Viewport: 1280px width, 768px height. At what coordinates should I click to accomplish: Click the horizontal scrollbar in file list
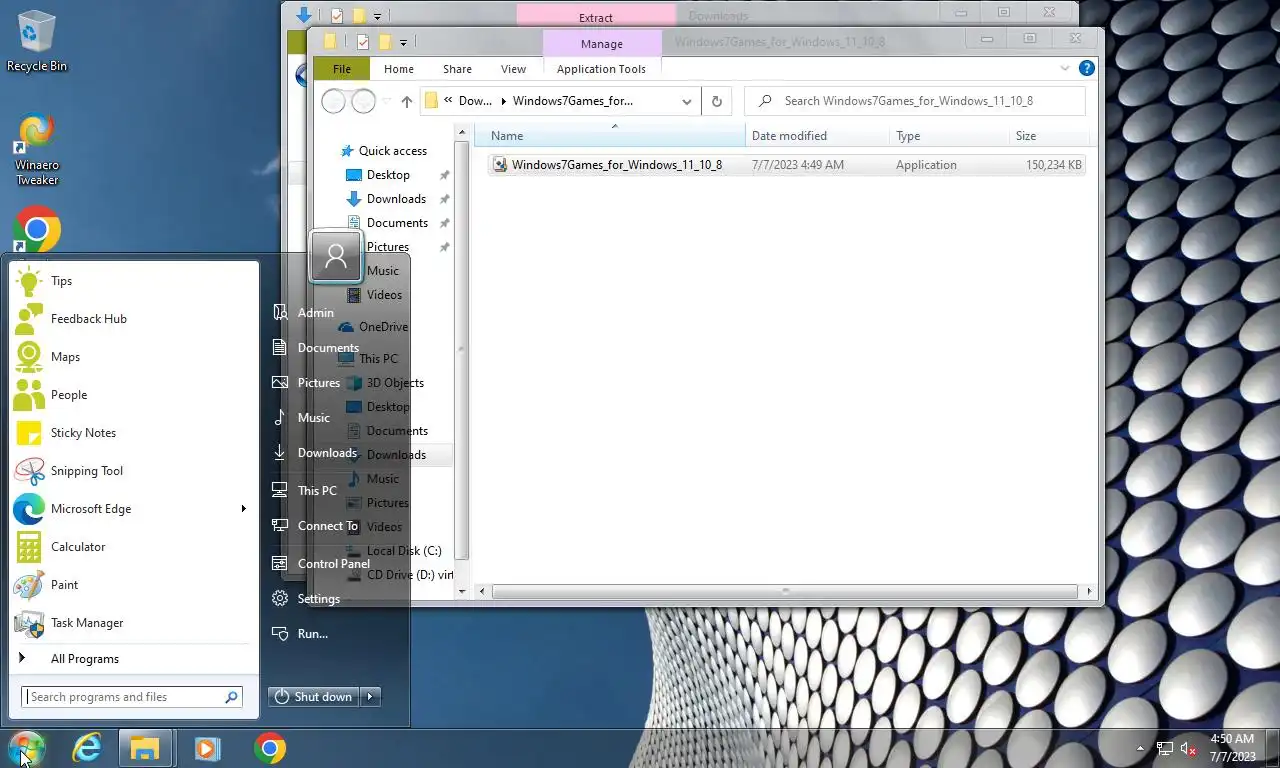tap(785, 591)
